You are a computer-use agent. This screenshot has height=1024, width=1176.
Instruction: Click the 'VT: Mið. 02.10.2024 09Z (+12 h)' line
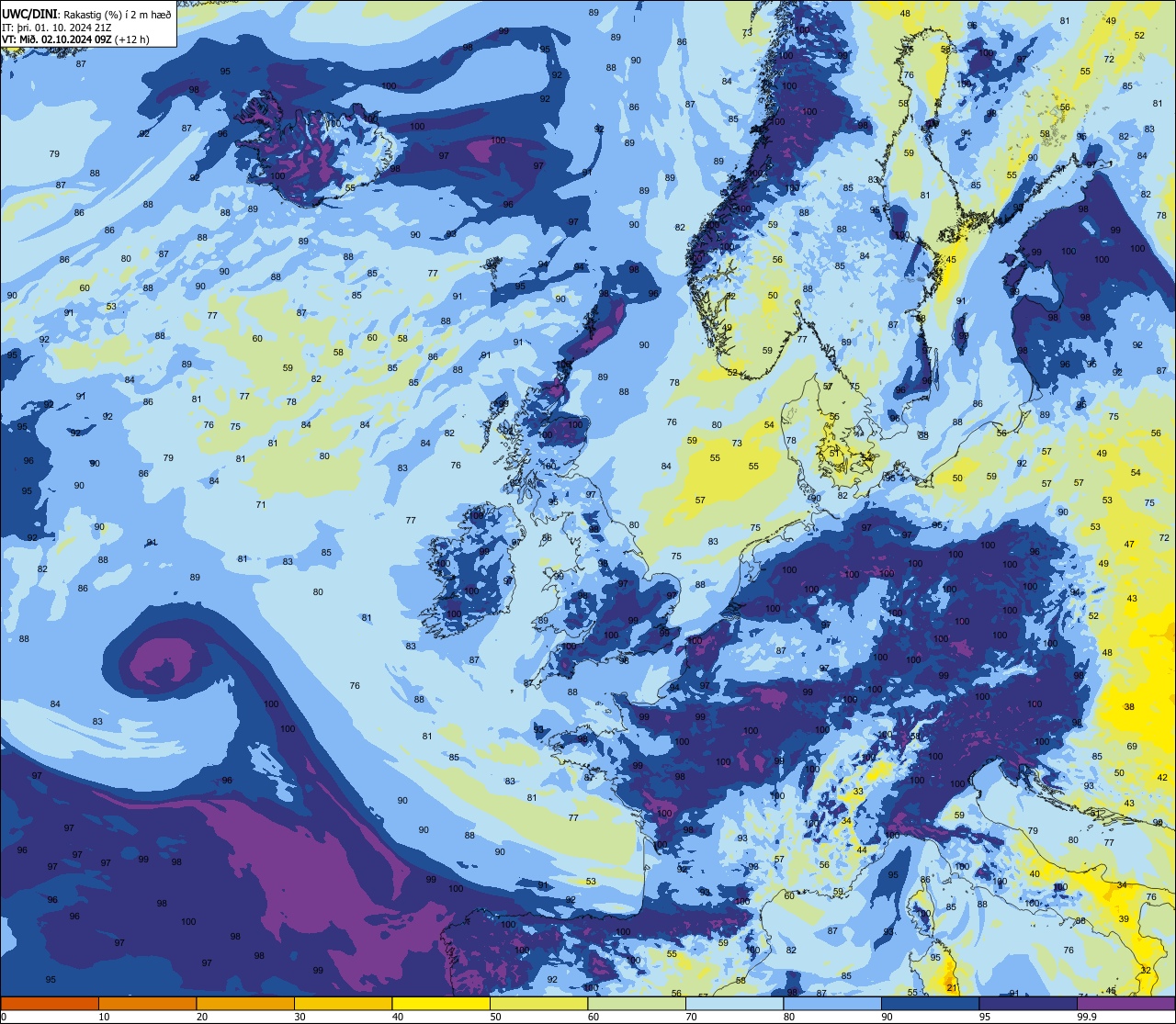[75, 39]
